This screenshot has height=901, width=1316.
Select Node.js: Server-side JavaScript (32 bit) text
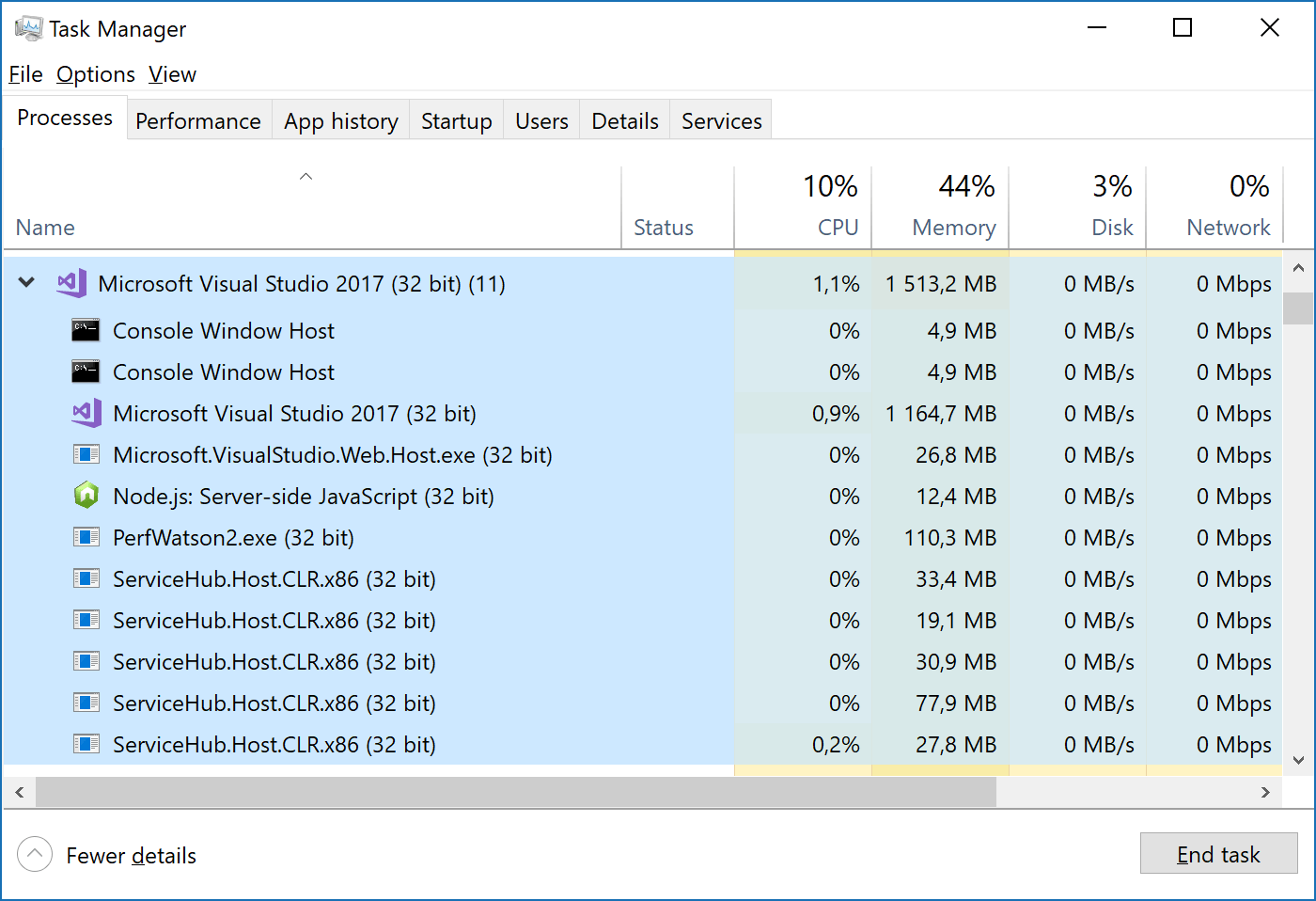tap(304, 497)
